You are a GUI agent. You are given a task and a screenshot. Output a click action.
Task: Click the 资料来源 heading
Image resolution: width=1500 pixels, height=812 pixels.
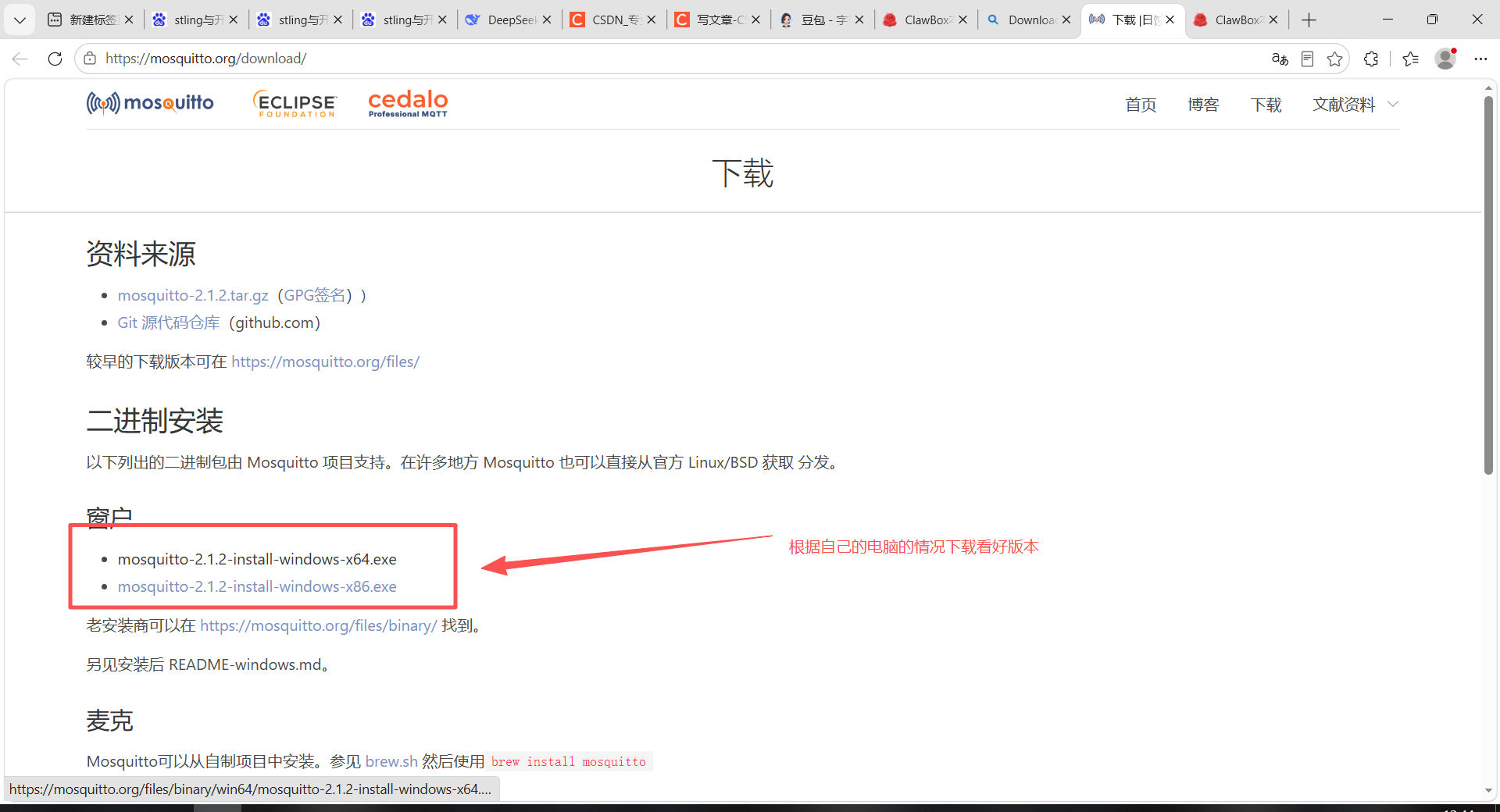(x=141, y=254)
